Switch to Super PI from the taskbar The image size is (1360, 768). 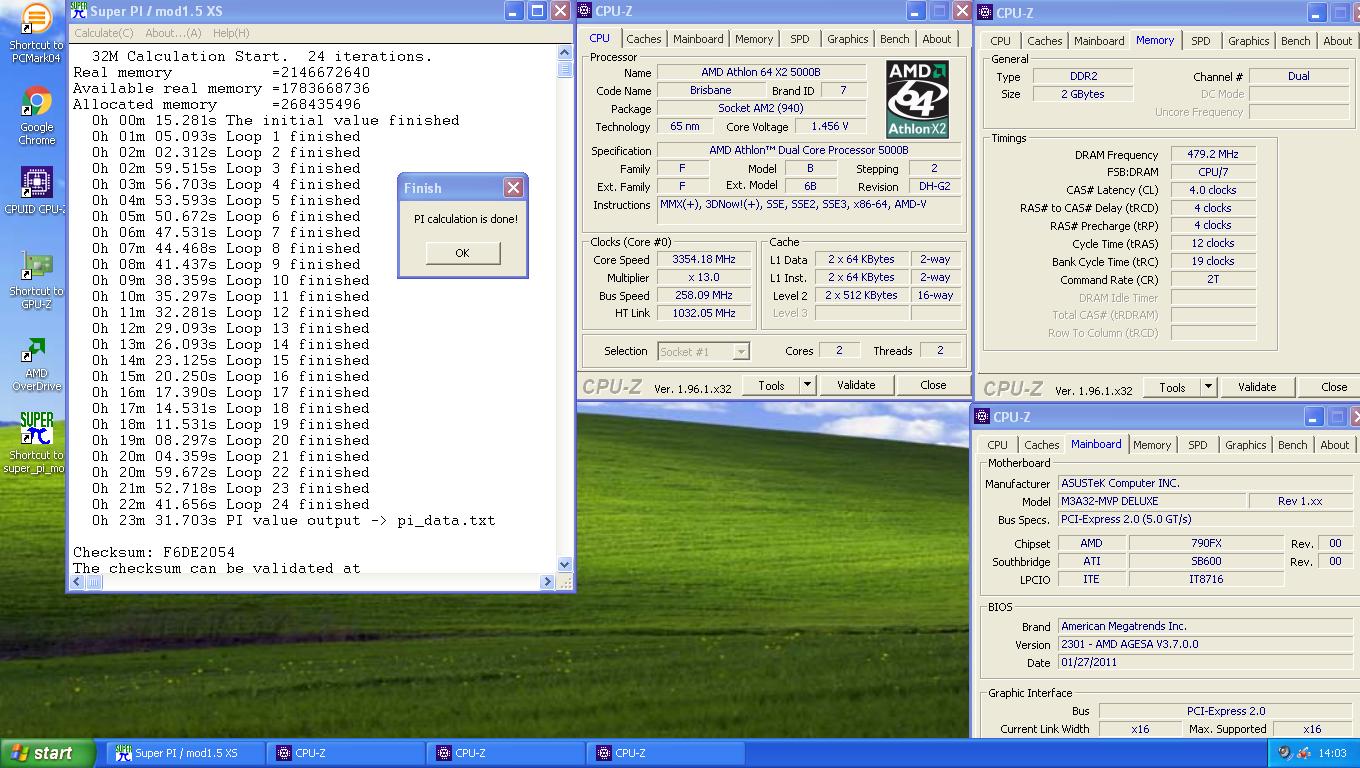(x=186, y=753)
